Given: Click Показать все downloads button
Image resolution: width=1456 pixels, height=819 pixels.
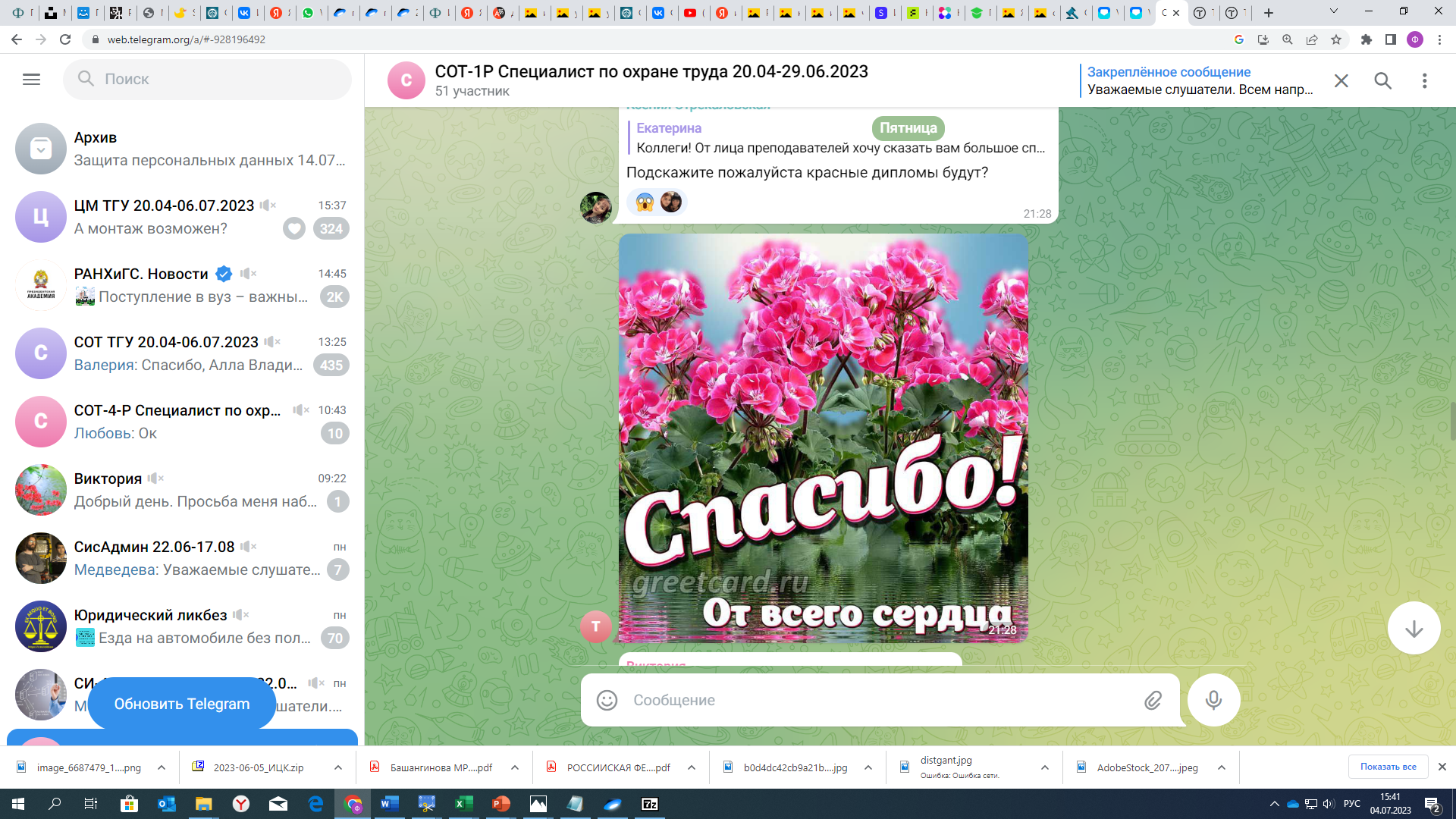Looking at the screenshot, I should click(x=1388, y=767).
